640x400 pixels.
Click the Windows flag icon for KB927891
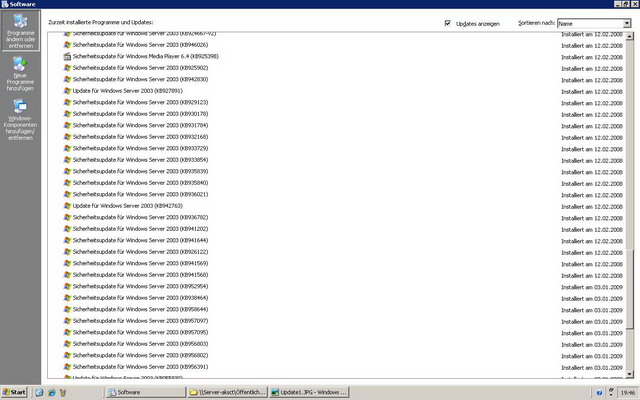(x=67, y=91)
